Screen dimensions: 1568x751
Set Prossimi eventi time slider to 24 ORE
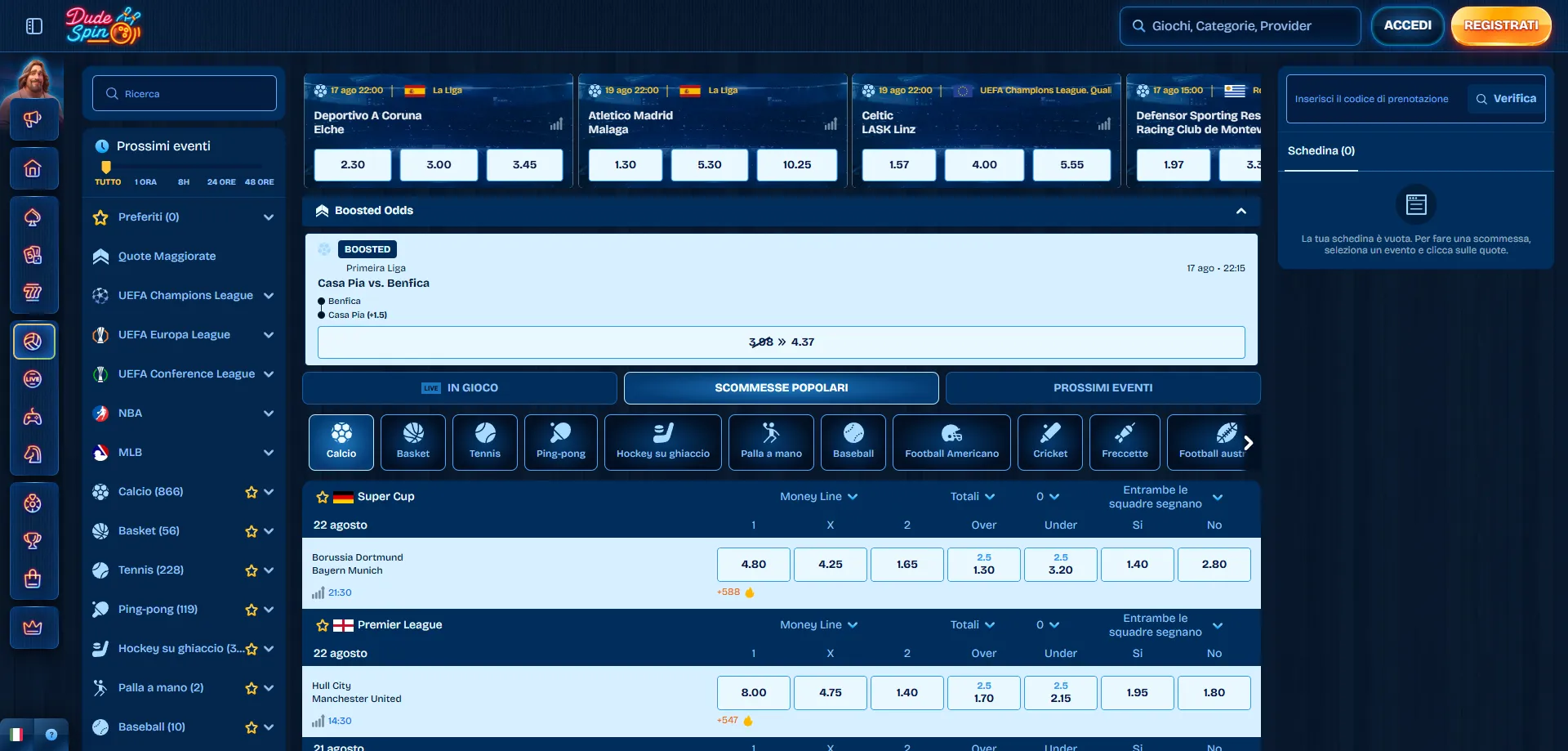coord(221,182)
